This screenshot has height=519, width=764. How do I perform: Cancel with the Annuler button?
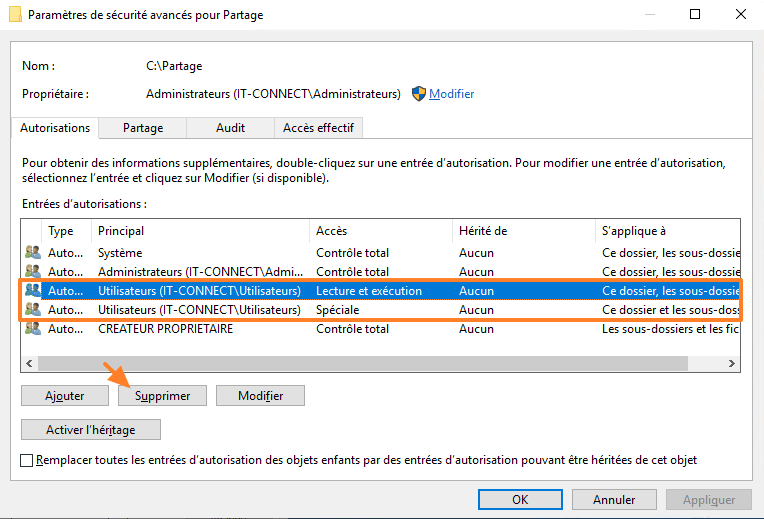pyautogui.click(x=614, y=500)
